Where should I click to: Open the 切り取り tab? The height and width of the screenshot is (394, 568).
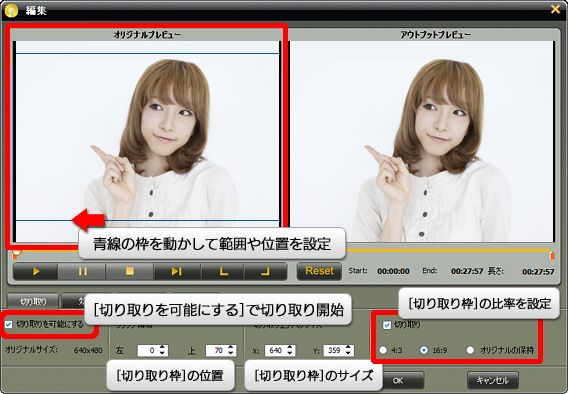click(33, 301)
